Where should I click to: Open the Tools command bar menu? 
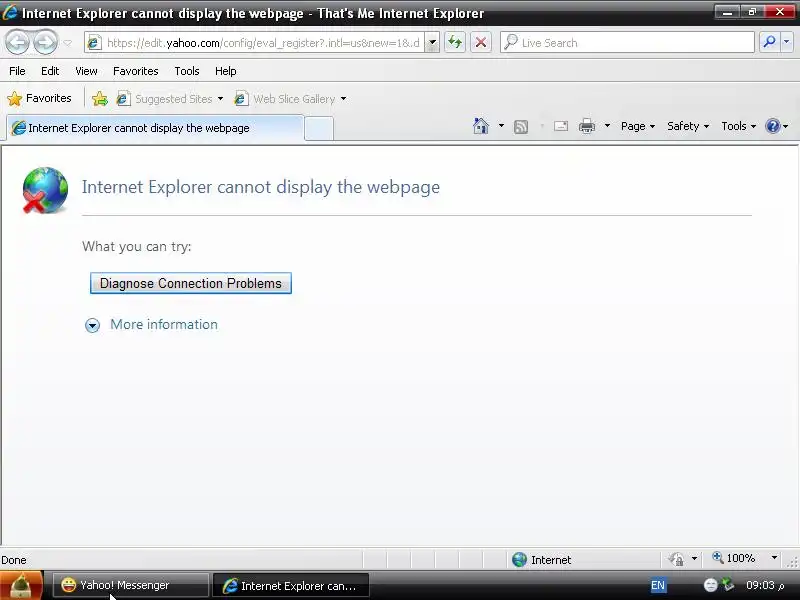coord(738,126)
